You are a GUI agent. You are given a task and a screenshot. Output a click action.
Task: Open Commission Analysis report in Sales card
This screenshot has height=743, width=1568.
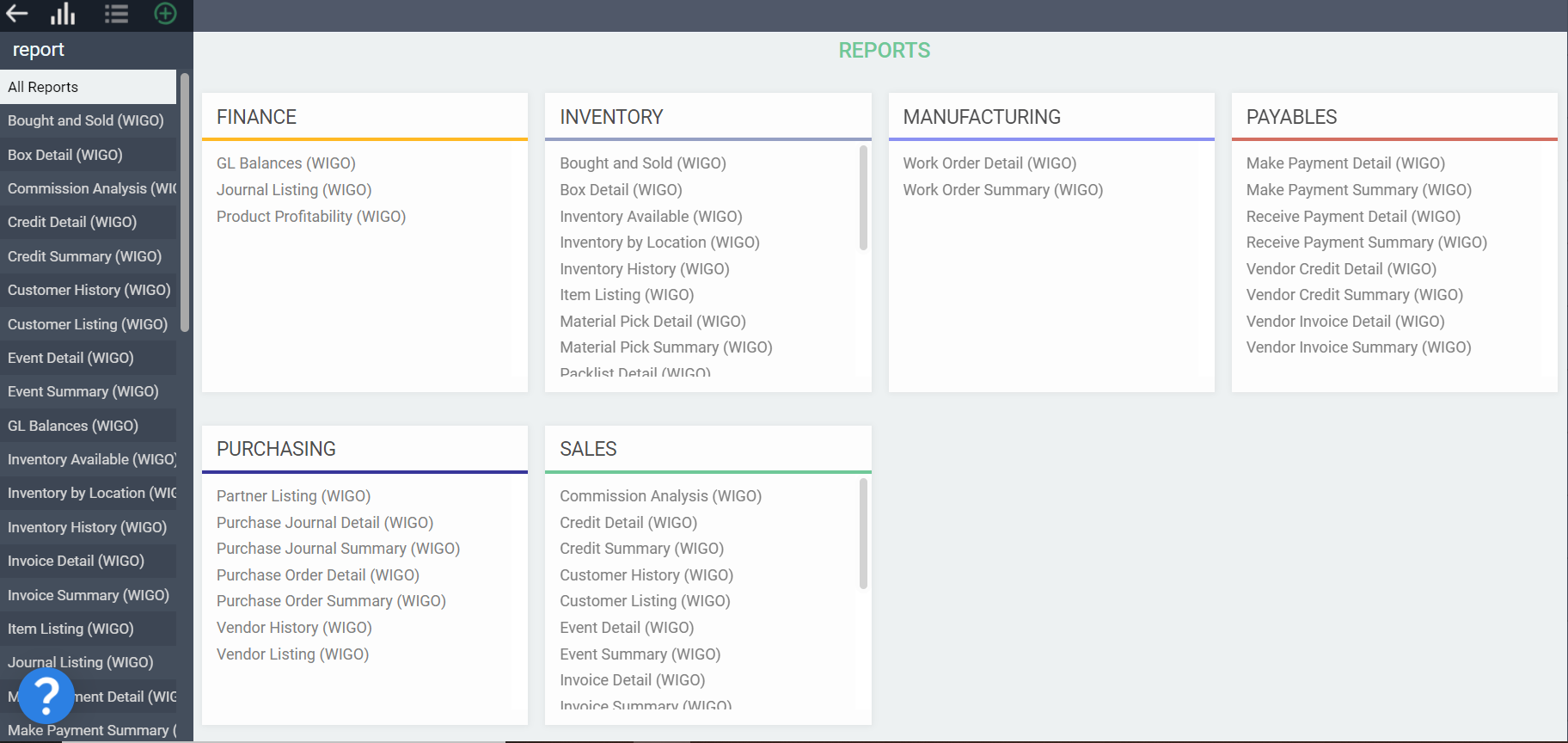660,496
